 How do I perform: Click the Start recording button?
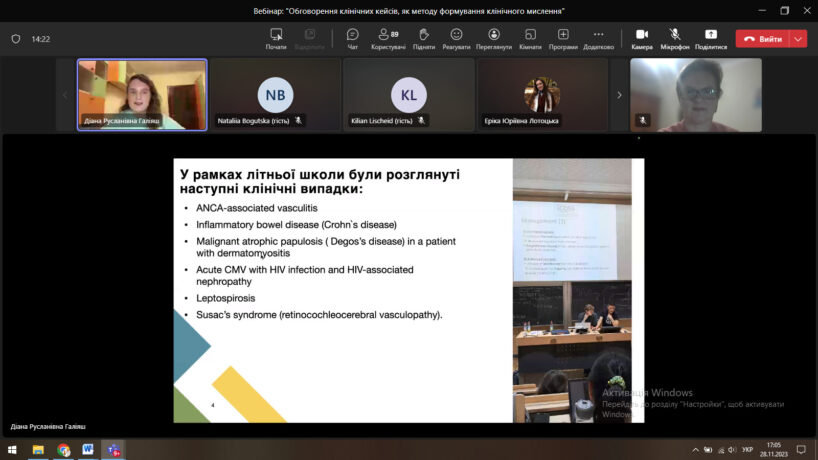click(x=276, y=38)
